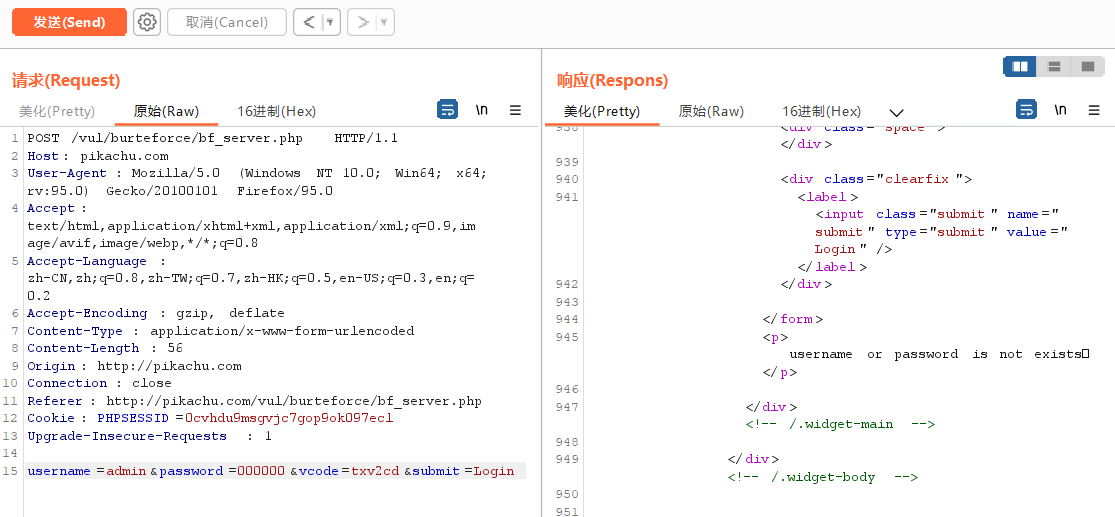
Task: Go forward to next request
Action: pyautogui.click(x=362, y=22)
